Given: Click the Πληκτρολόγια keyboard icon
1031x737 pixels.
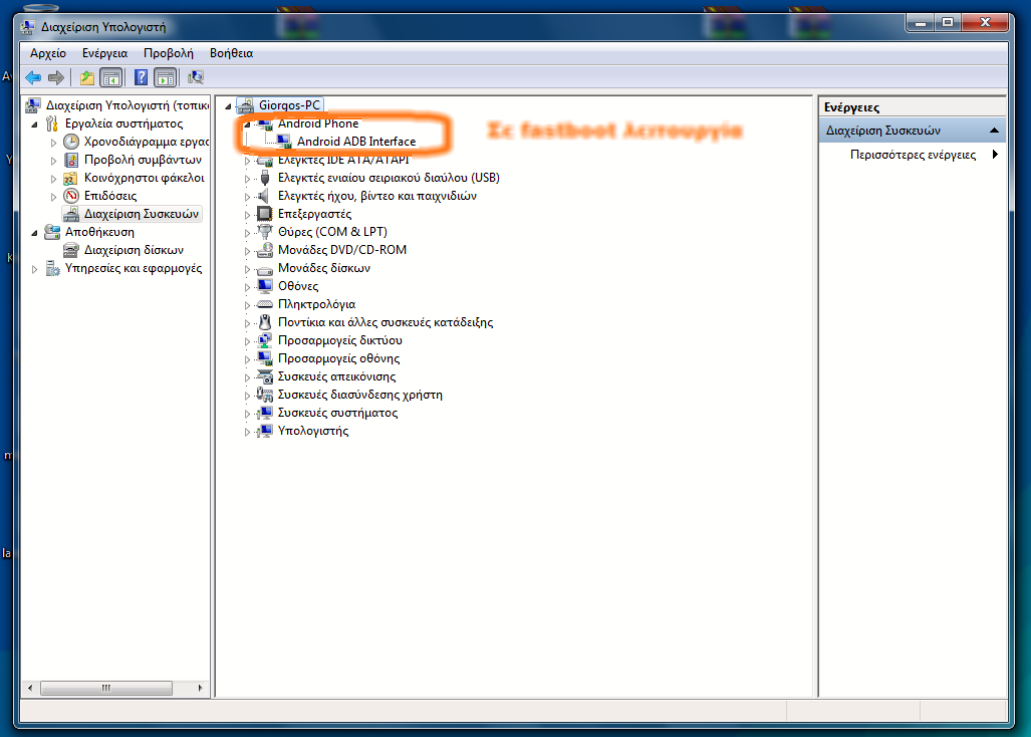Looking at the screenshot, I should [265, 304].
